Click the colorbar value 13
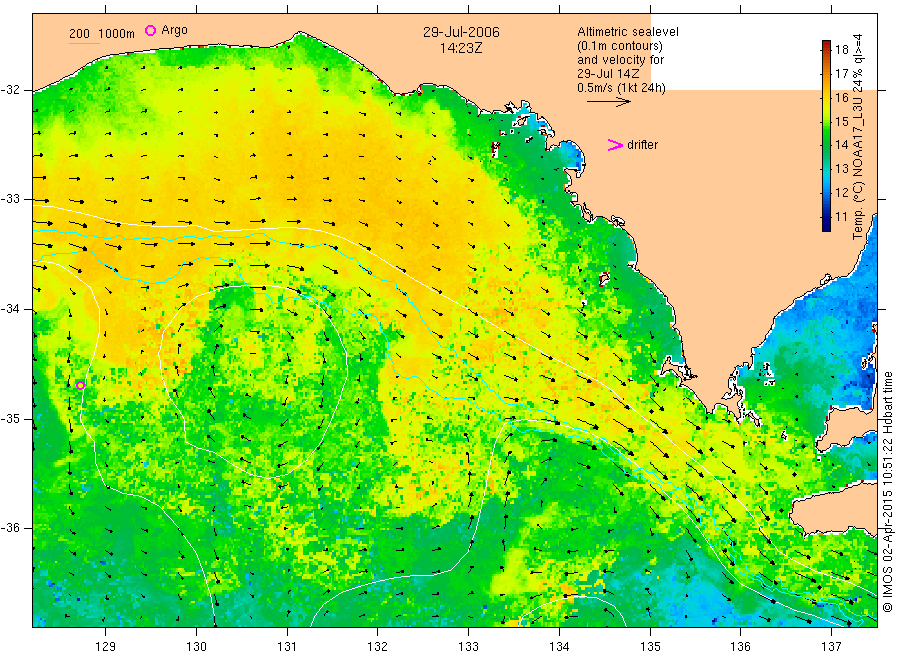 click(x=841, y=169)
